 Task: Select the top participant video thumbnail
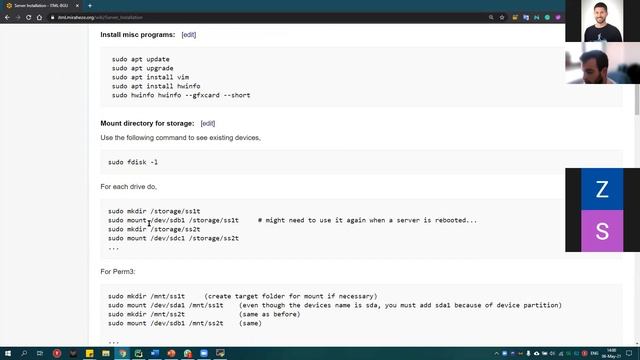click(602, 21)
